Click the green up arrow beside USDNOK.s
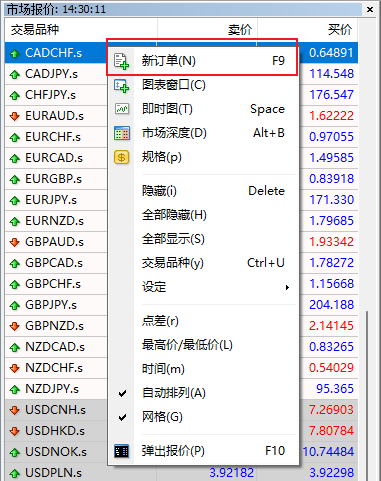Image resolution: width=381 pixels, height=481 pixels. 15,452
